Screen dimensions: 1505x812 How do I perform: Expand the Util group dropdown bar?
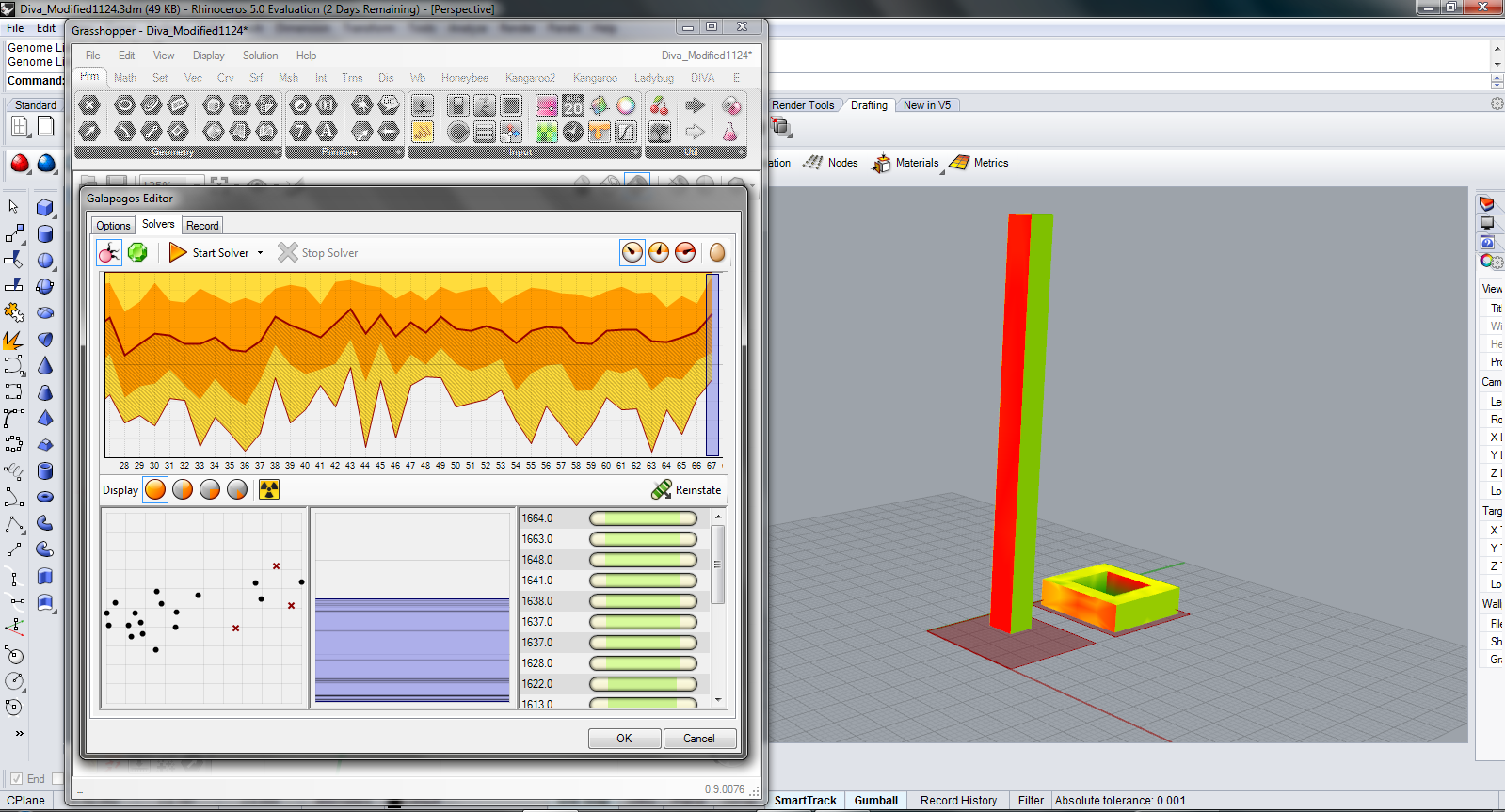click(x=696, y=152)
